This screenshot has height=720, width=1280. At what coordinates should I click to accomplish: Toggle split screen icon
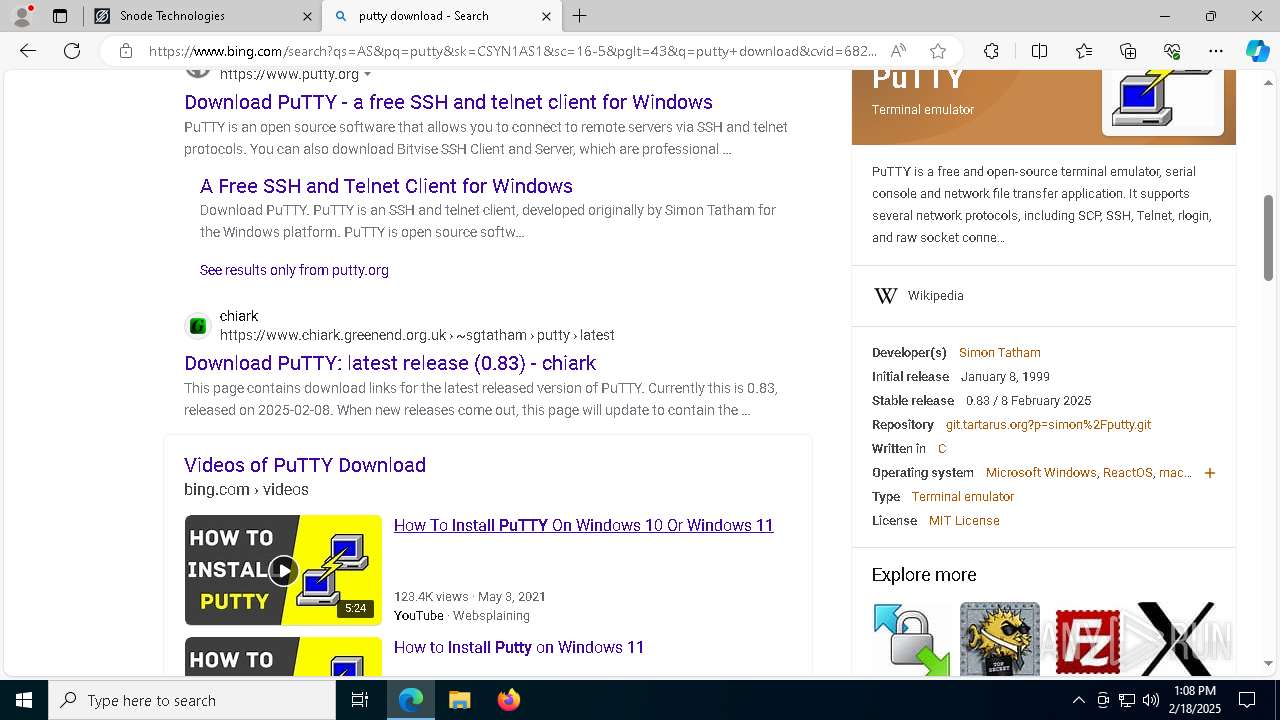(1039, 51)
